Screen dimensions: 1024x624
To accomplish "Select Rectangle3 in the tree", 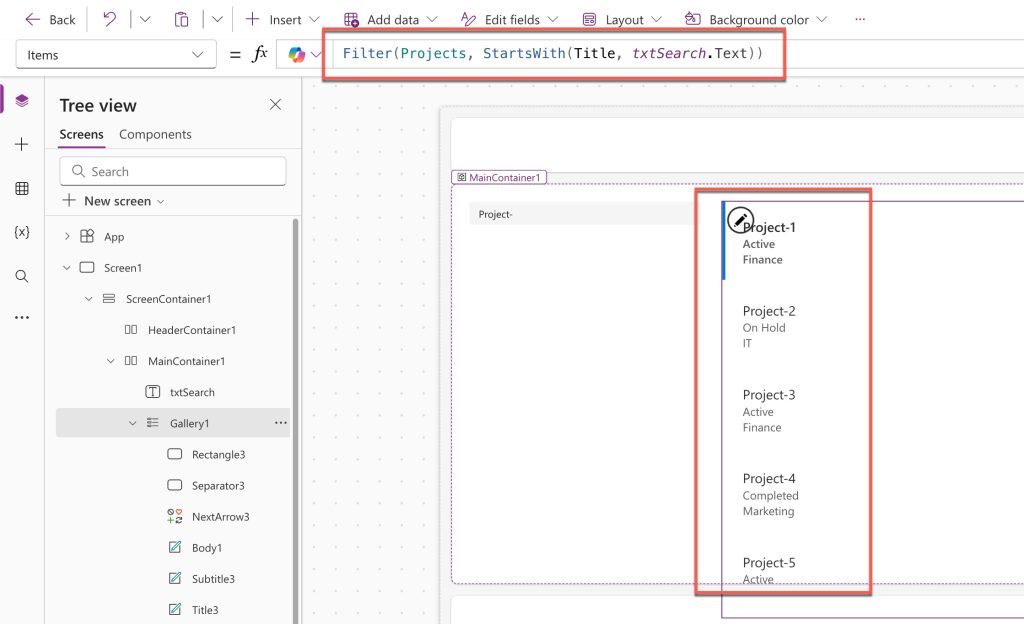I will click(218, 454).
